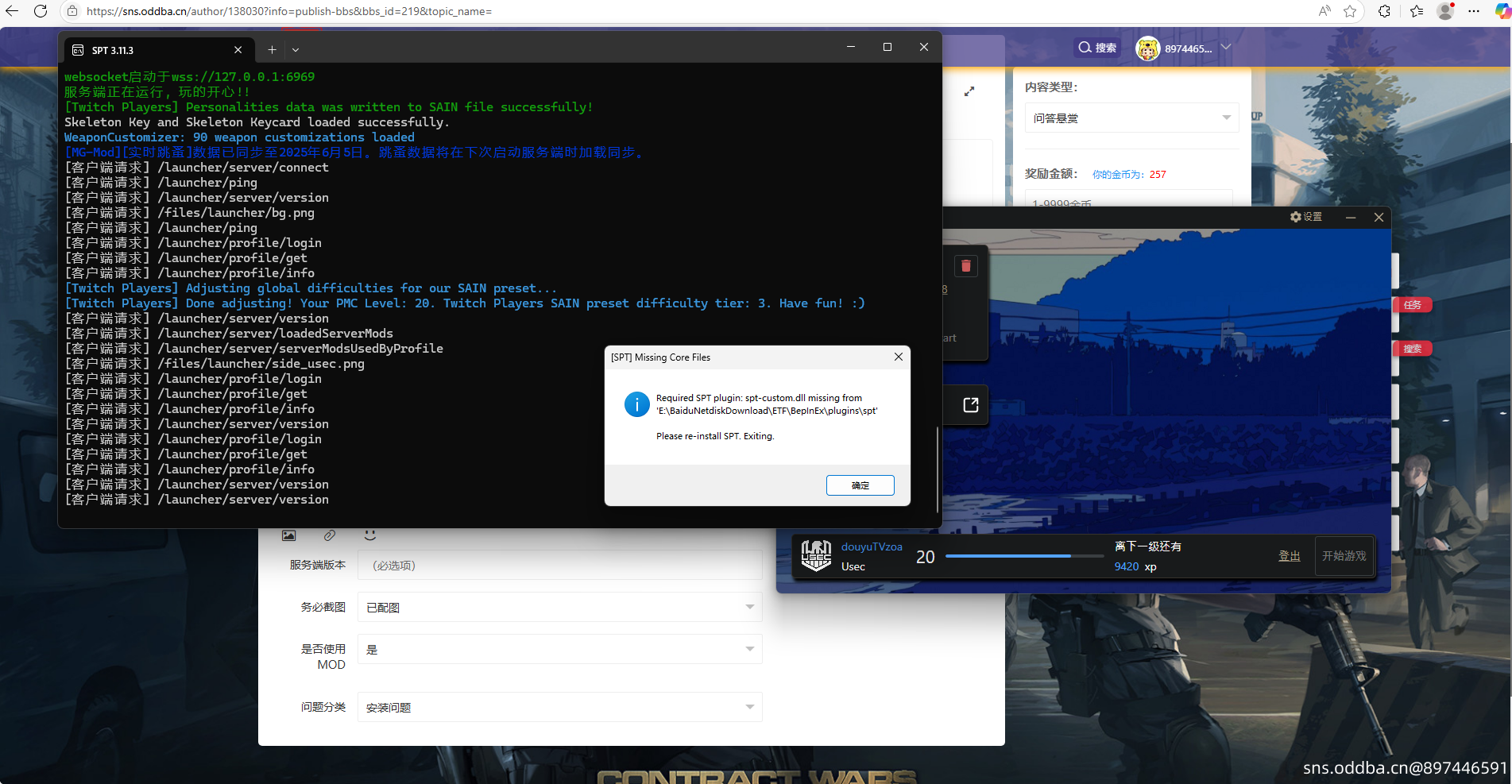The width and height of the screenshot is (1512, 784).
Task: Open new terminal tab with plus
Action: 272,49
